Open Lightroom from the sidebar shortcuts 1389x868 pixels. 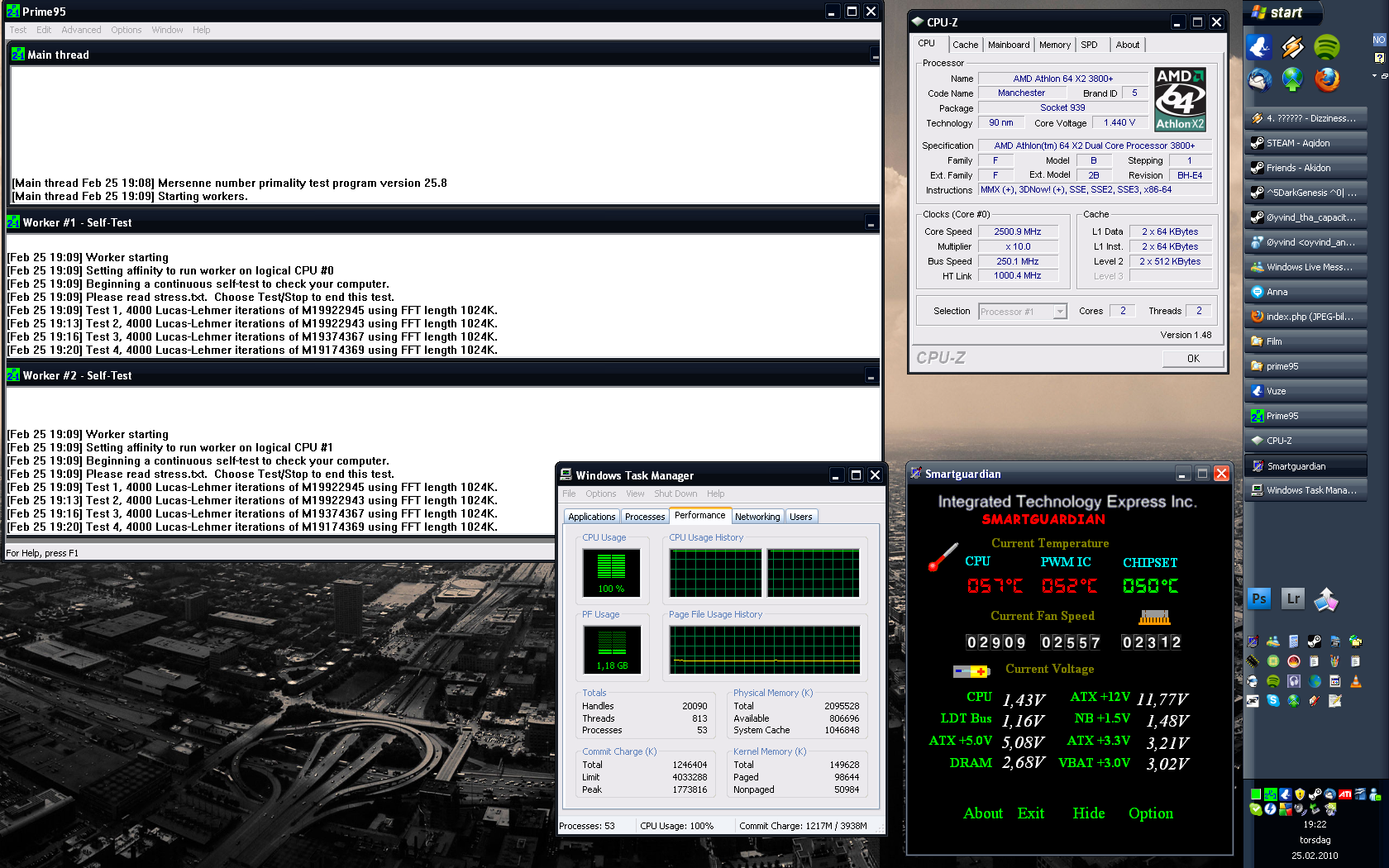pos(1293,599)
